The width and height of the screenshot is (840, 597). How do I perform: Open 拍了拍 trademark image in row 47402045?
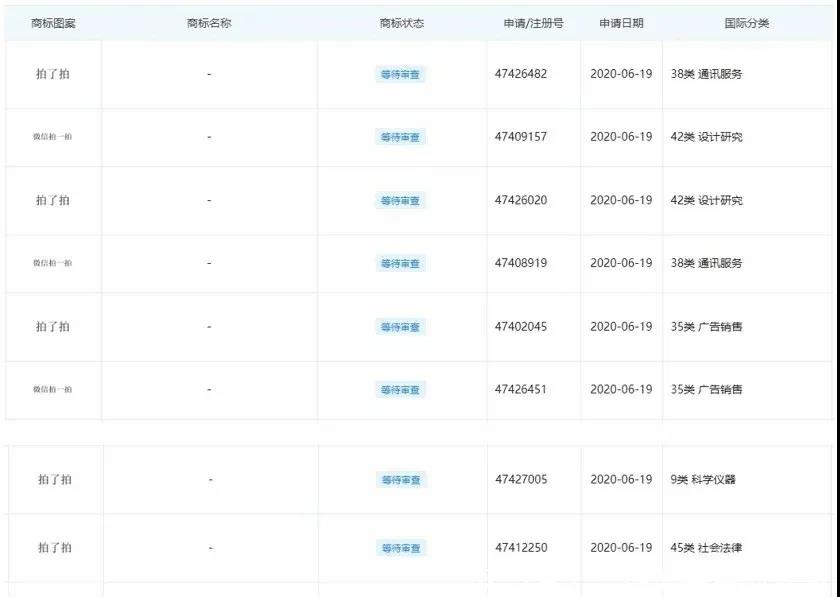[52, 326]
